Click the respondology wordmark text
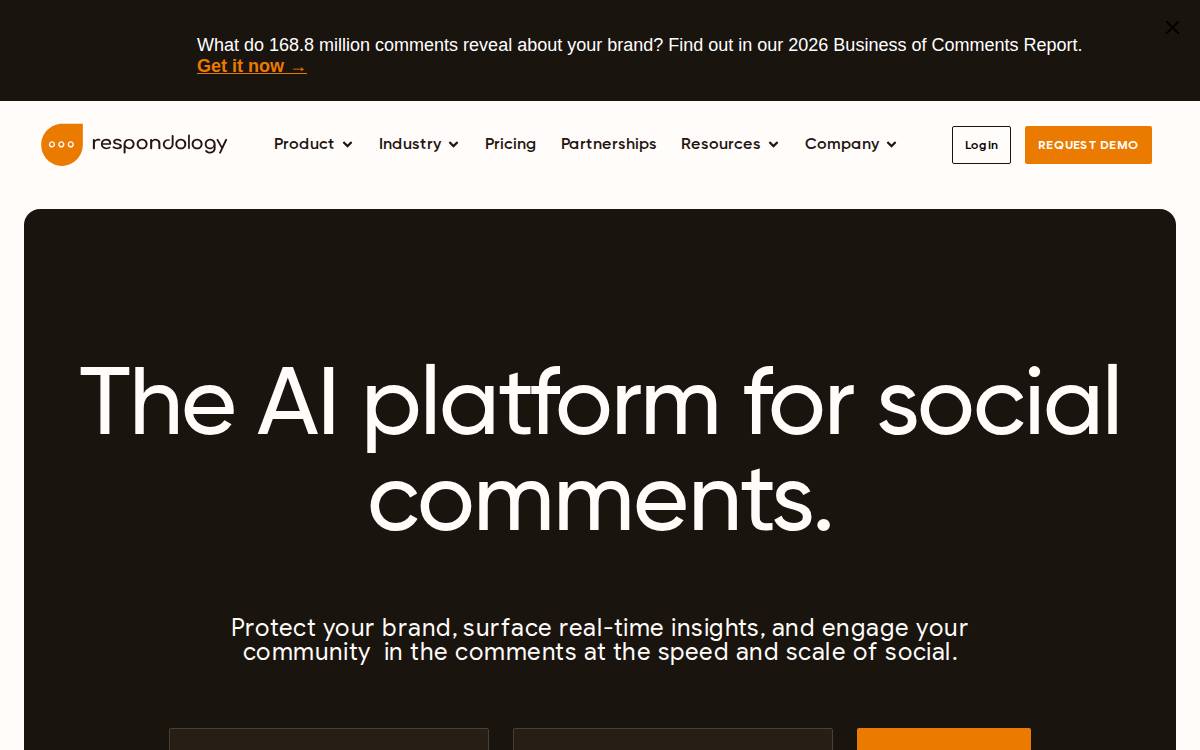 160,144
